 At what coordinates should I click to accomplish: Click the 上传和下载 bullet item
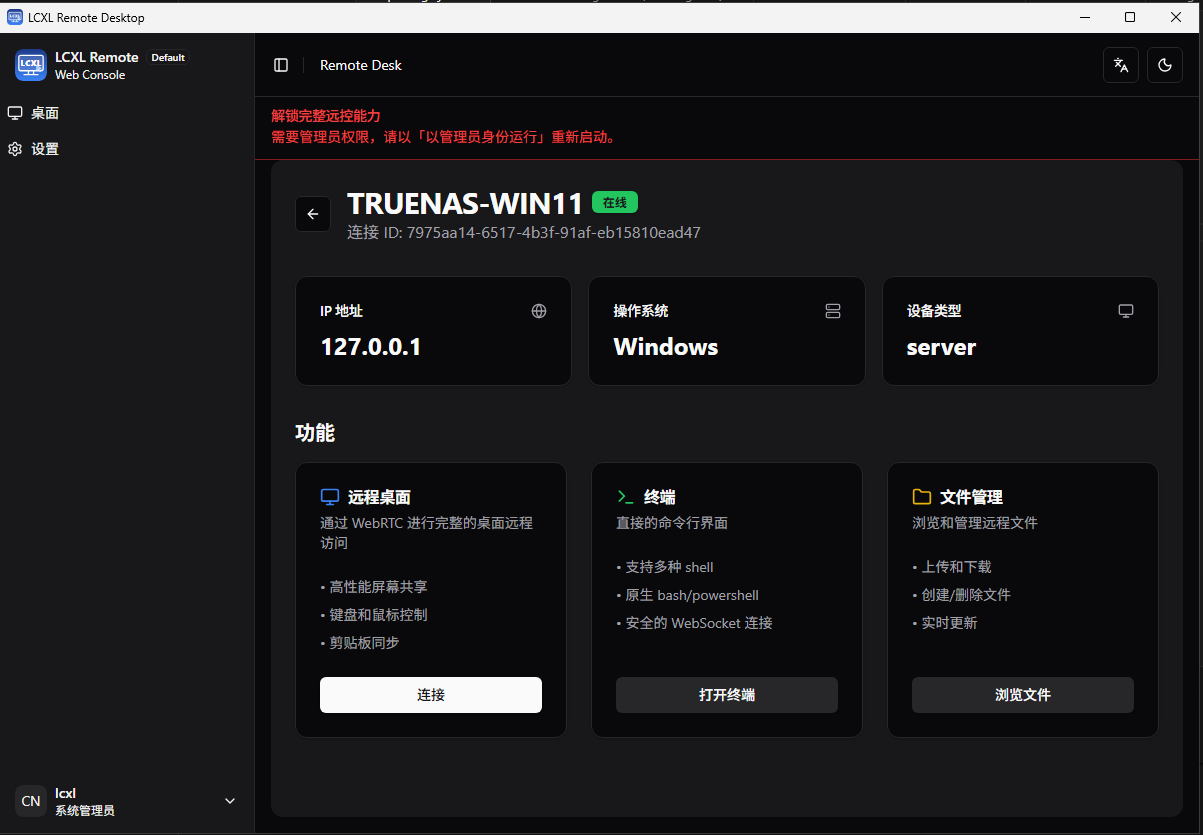[952, 567]
